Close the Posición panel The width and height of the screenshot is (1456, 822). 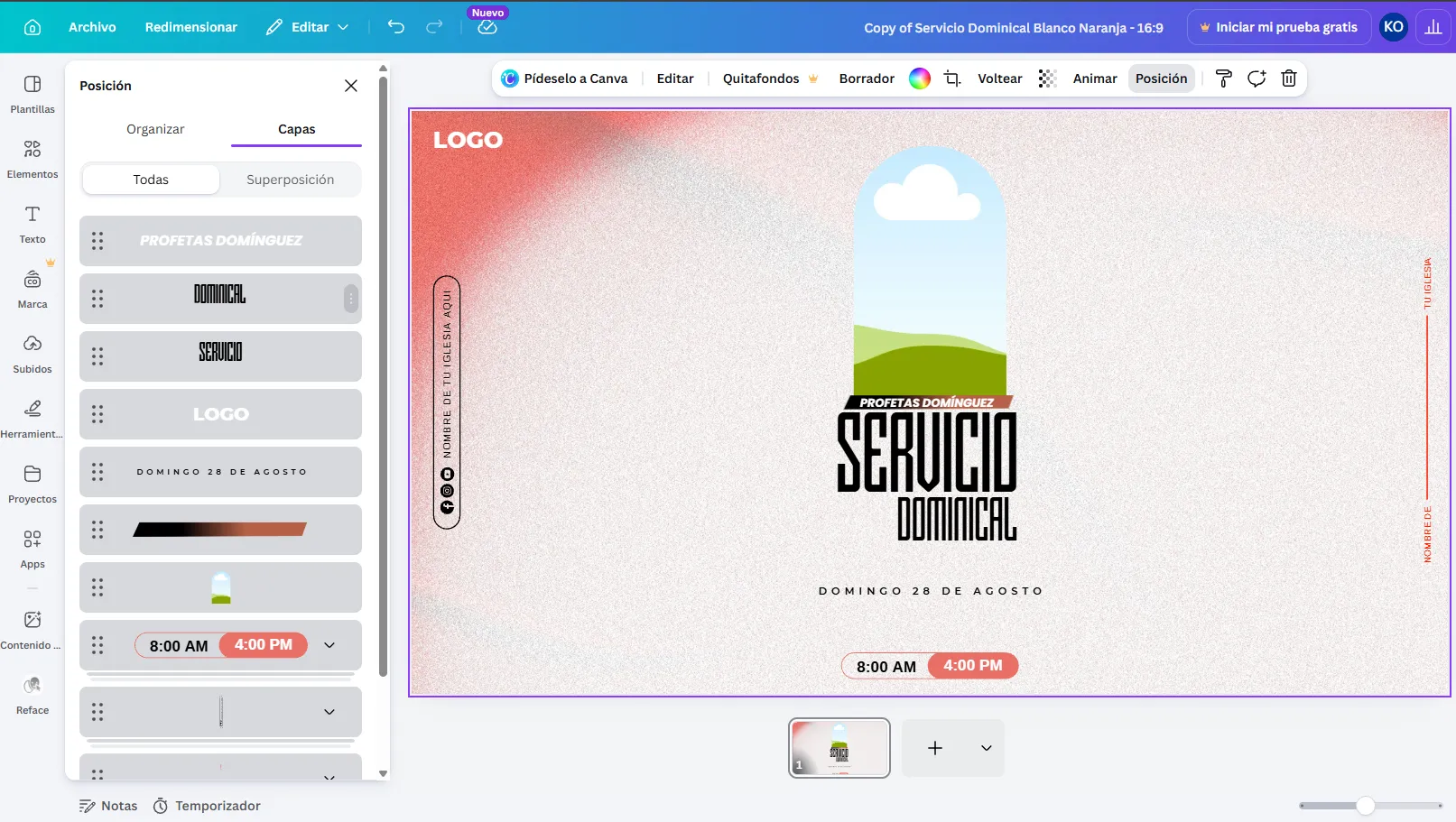[351, 86]
